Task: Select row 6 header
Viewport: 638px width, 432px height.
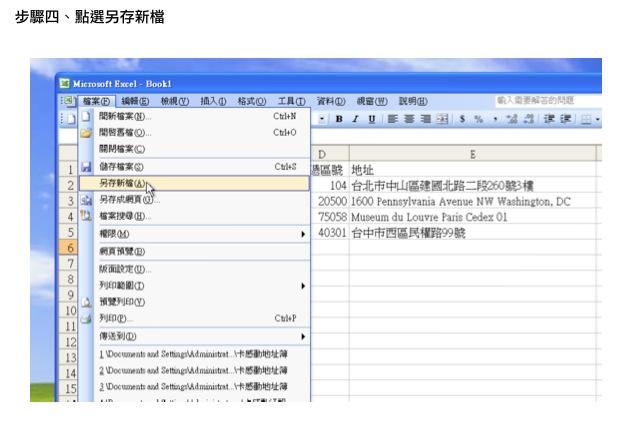Action: [68, 247]
